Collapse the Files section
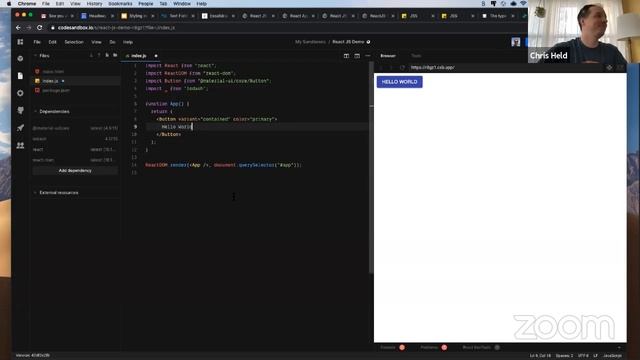The image size is (640, 360). tap(42, 56)
